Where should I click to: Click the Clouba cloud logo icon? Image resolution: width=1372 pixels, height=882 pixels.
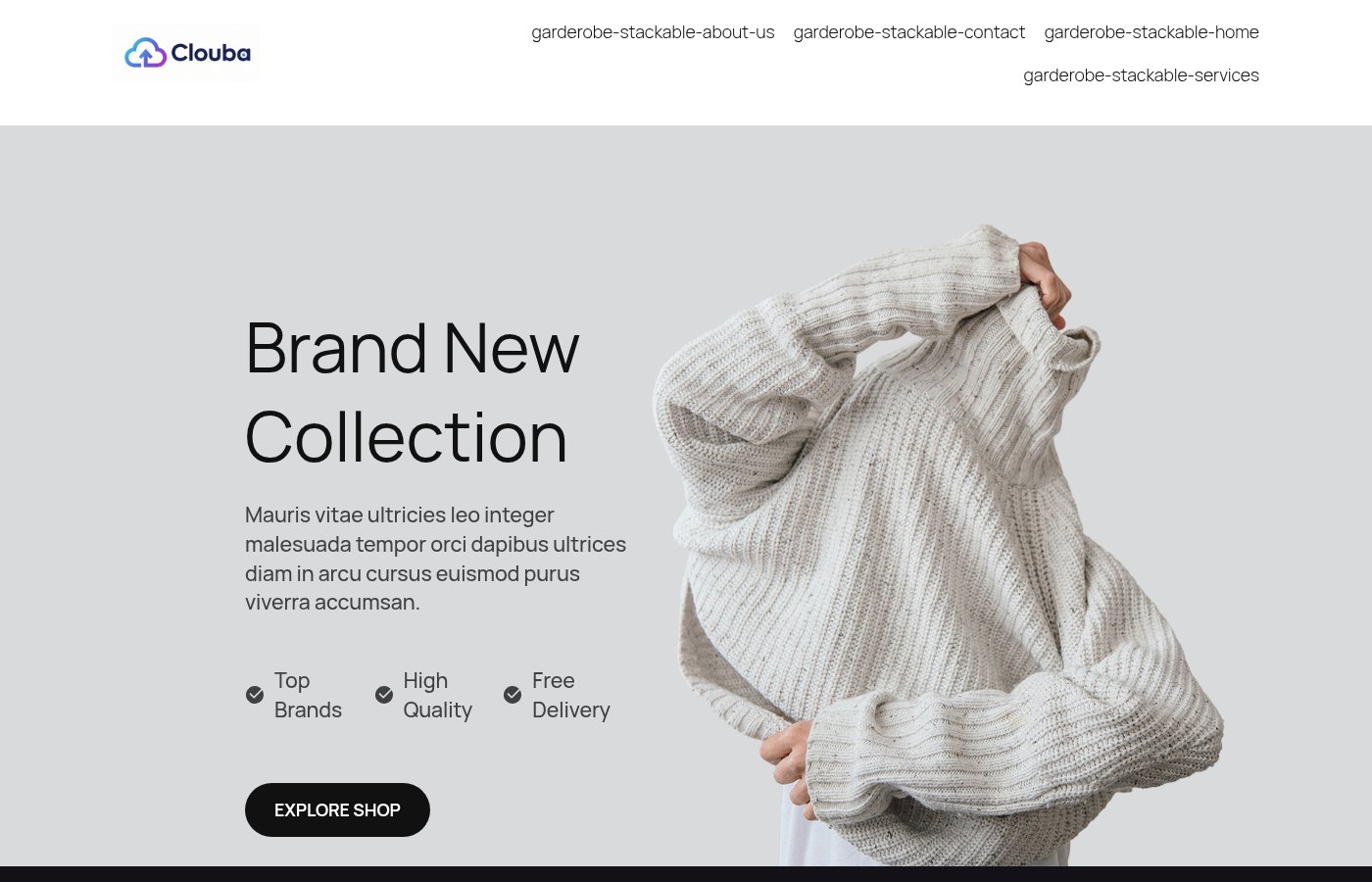pos(145,53)
